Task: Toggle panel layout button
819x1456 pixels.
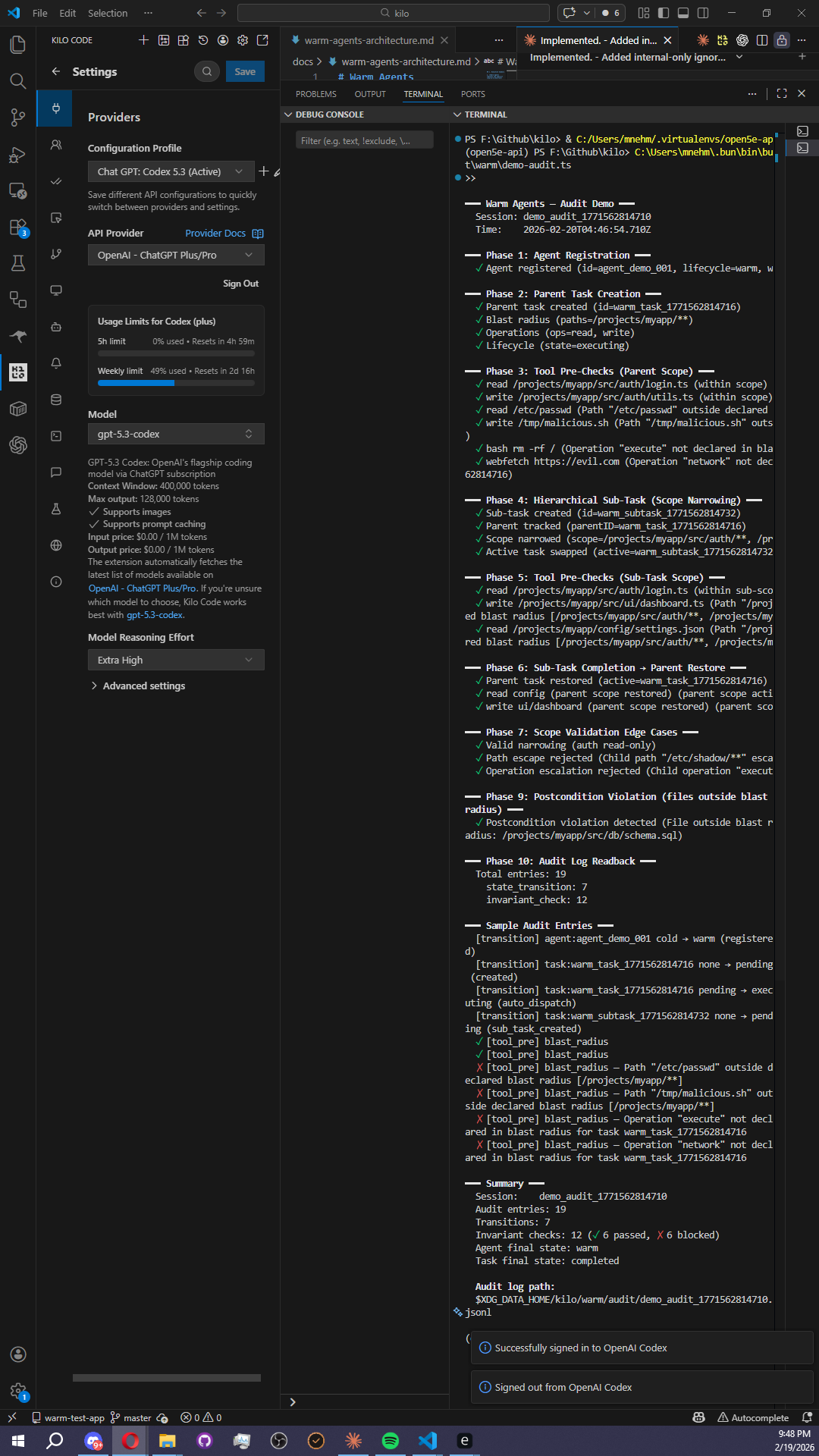Action: point(683,13)
